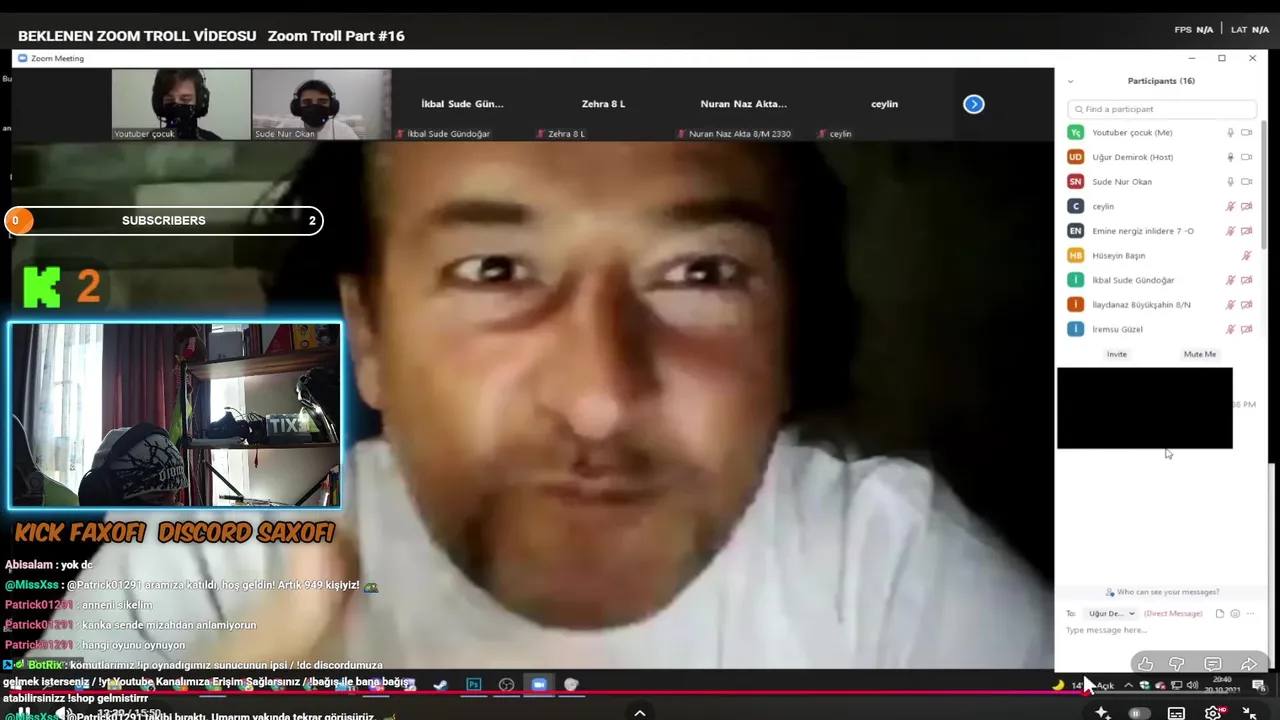This screenshot has height=720, width=1280.
Task: Open YouTube player settings gear
Action: pyautogui.click(x=1213, y=713)
